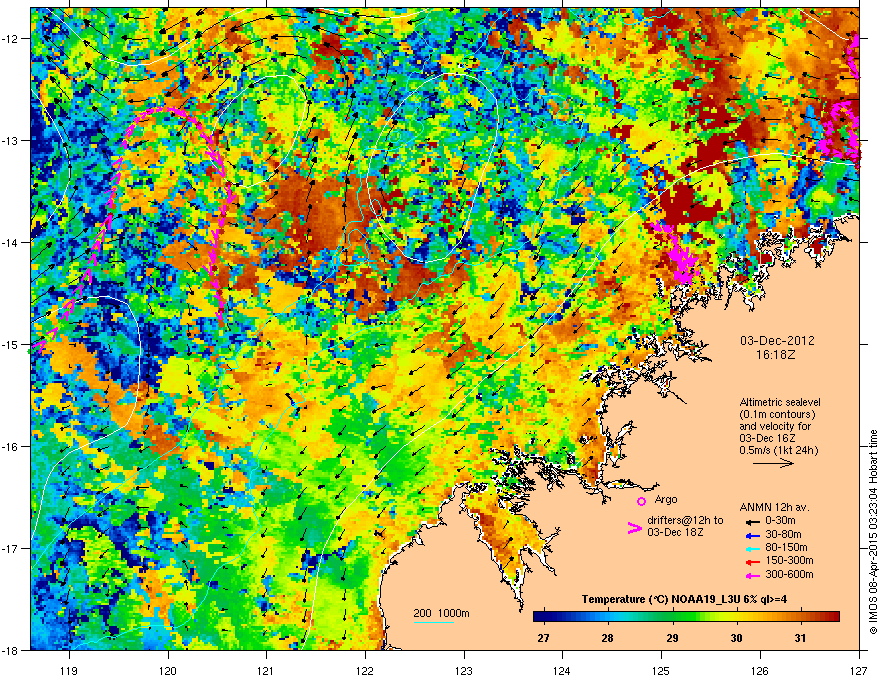This screenshot has height=680, width=880.
Task: Click the '03-Dec 16Z' velocity date text
Action: click(x=768, y=438)
